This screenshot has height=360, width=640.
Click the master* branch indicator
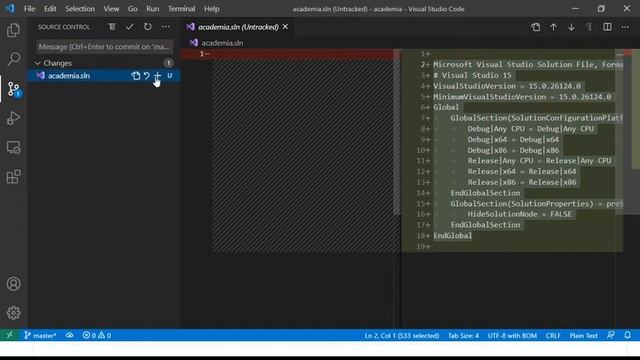[x=40, y=336]
